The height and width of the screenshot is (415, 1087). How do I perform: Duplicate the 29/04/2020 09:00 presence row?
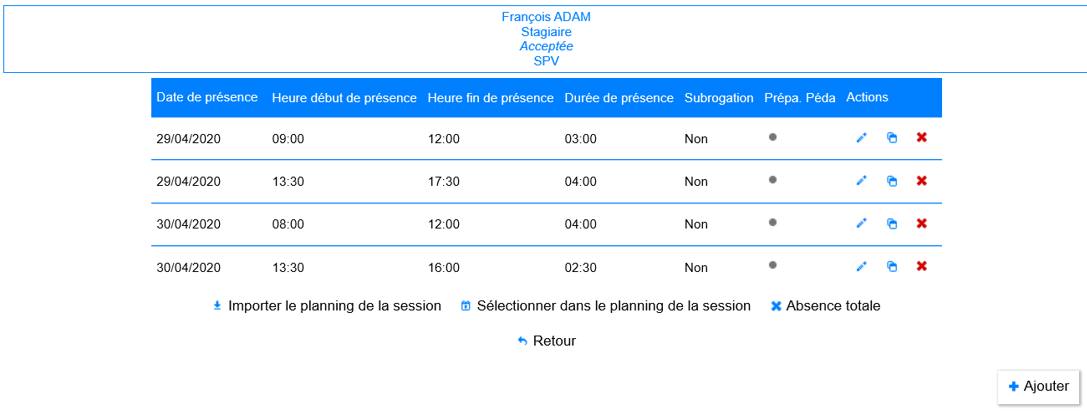(x=892, y=138)
